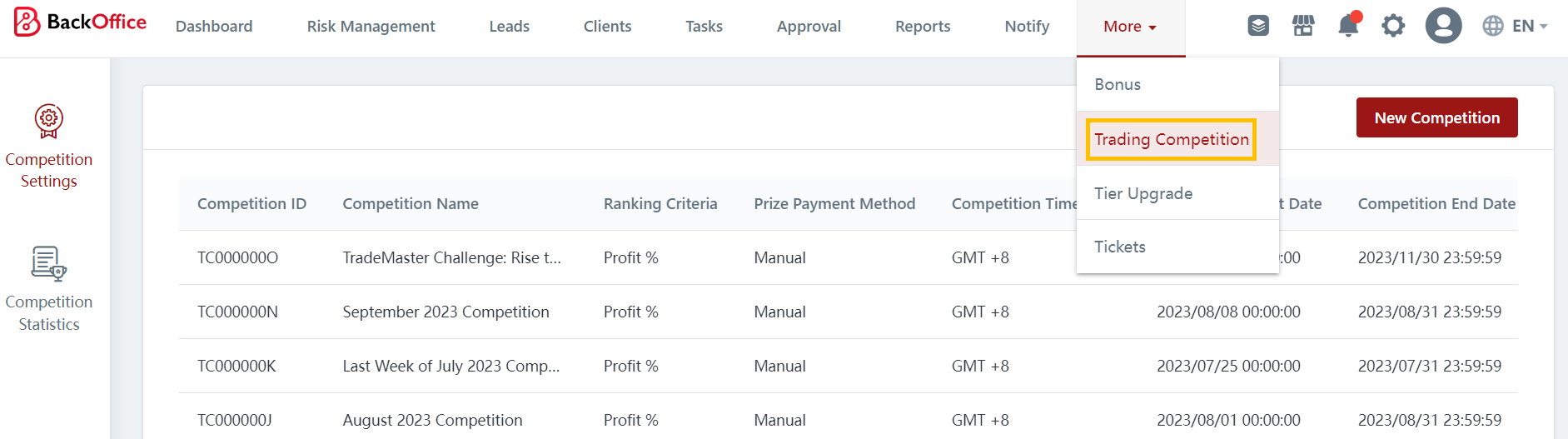Click the BackOffice logo icon
This screenshot has height=439, width=1568.
pos(27,22)
